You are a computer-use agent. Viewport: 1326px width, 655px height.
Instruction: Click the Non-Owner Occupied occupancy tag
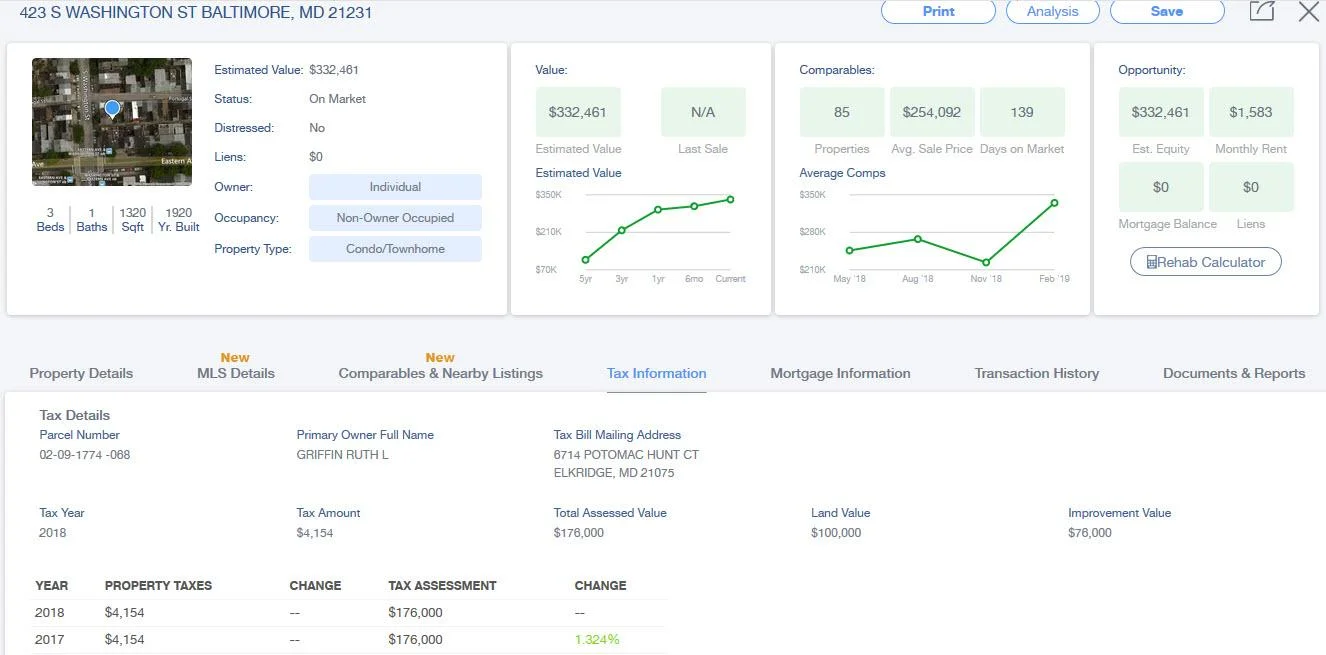tap(395, 218)
